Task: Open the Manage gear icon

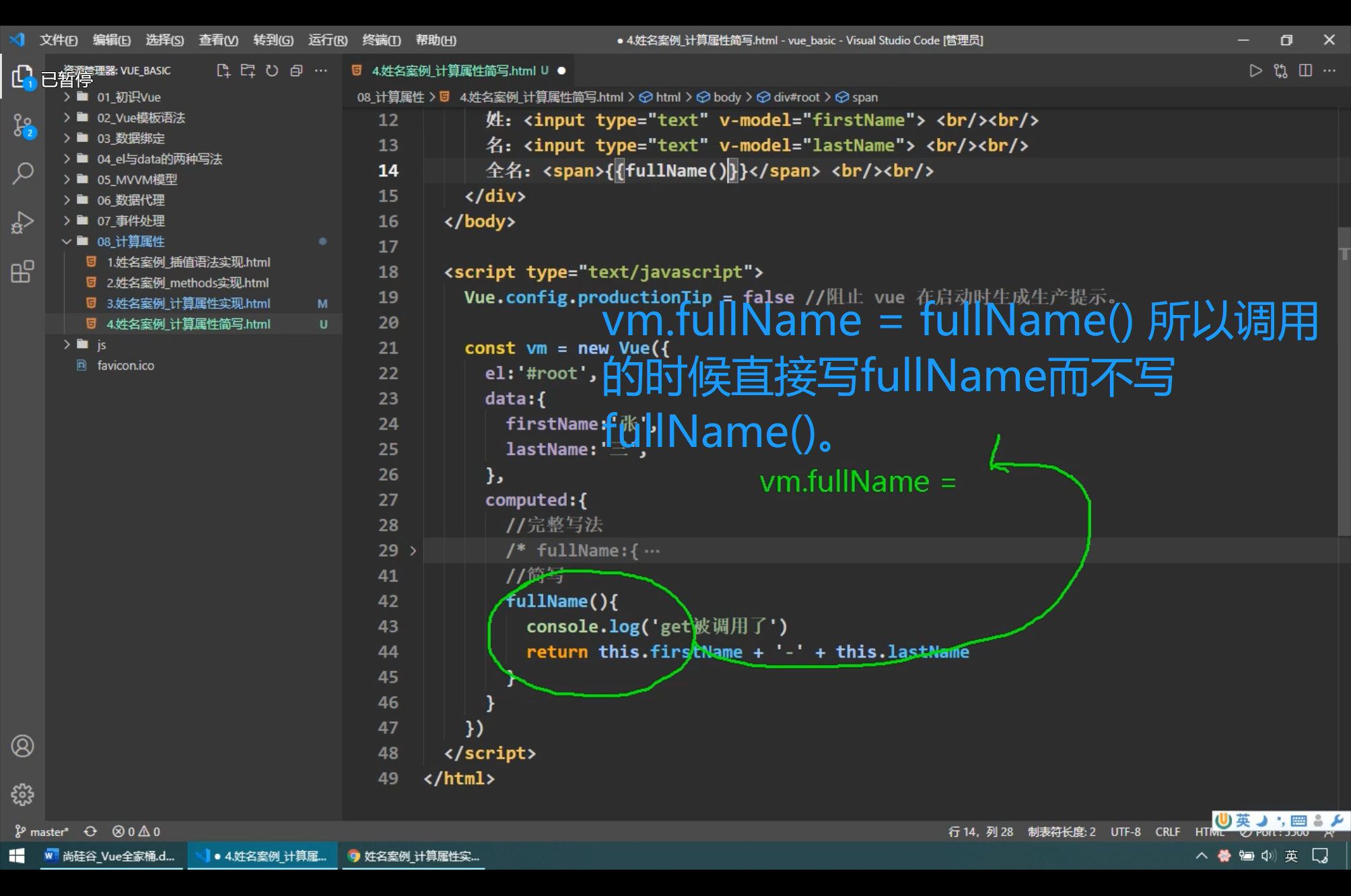Action: point(22,794)
